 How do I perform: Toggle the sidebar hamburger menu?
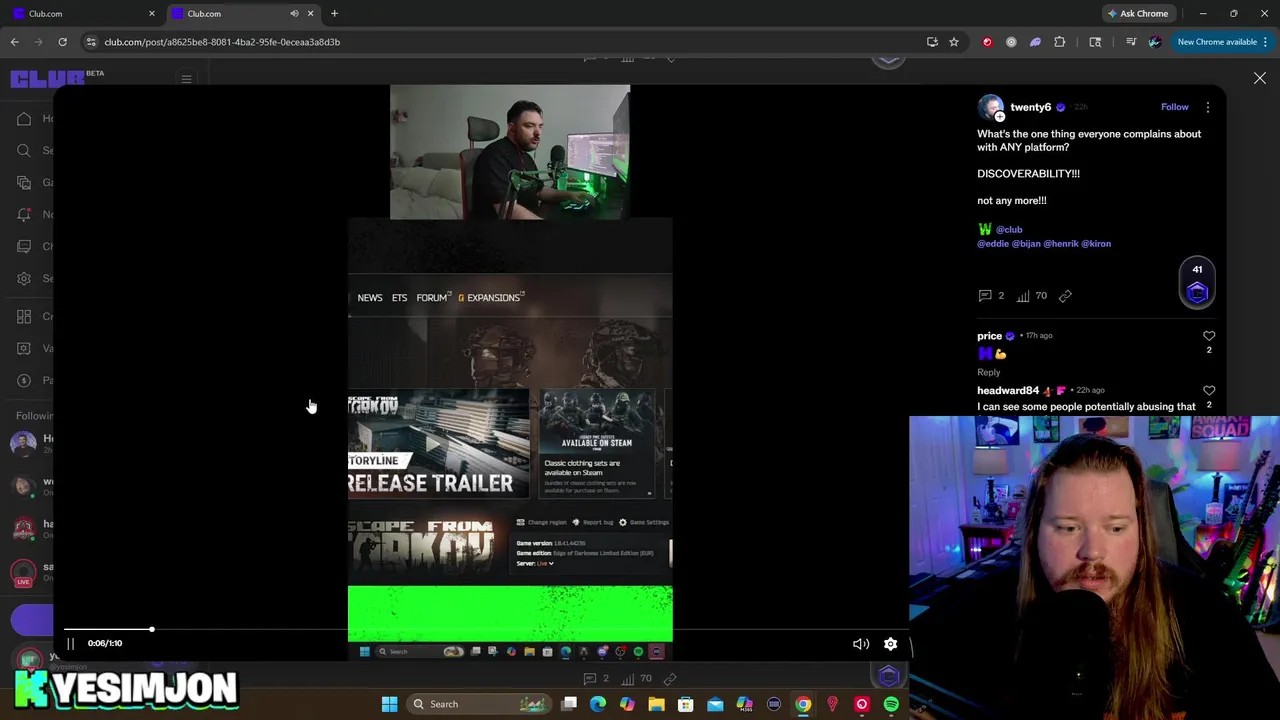coord(186,79)
